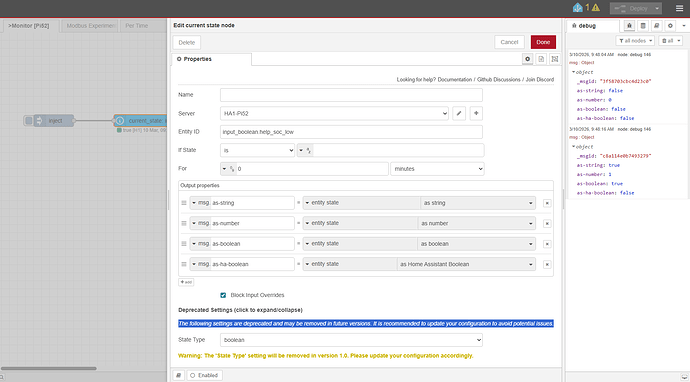Open the Github Discussions link
690x382 pixels.
click(499, 80)
